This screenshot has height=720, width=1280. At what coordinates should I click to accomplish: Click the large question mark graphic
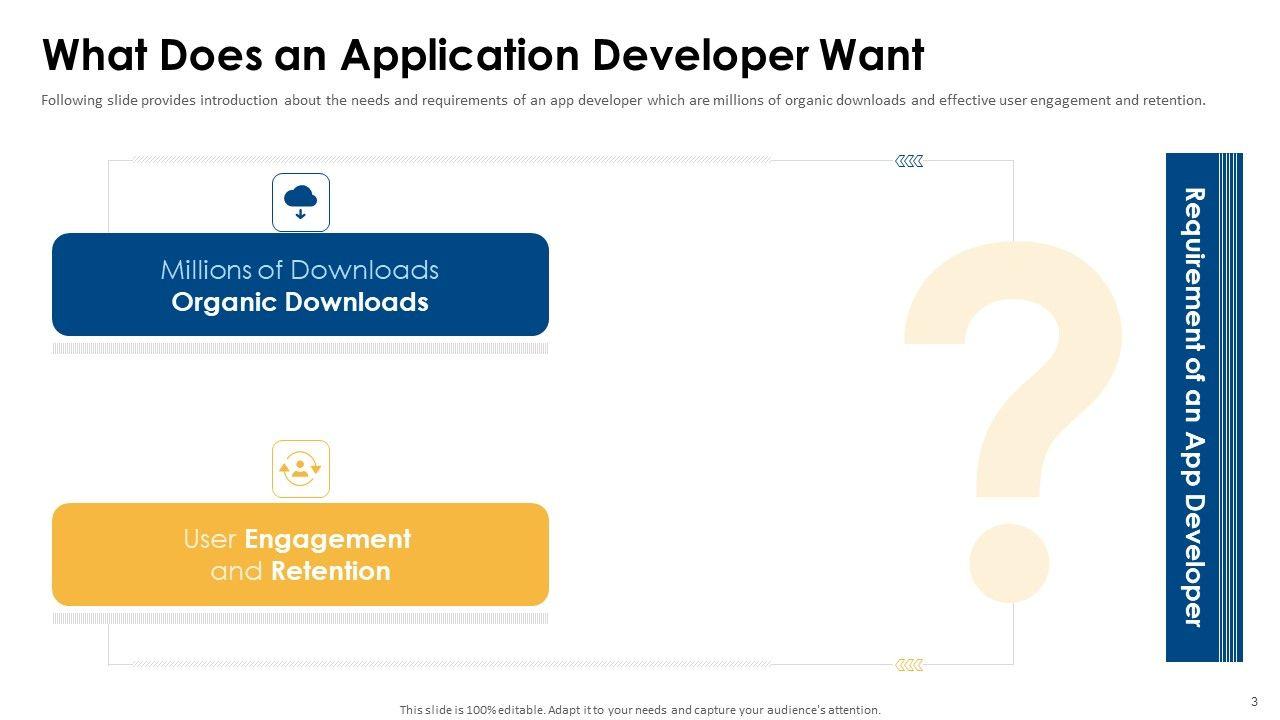coord(1012,420)
